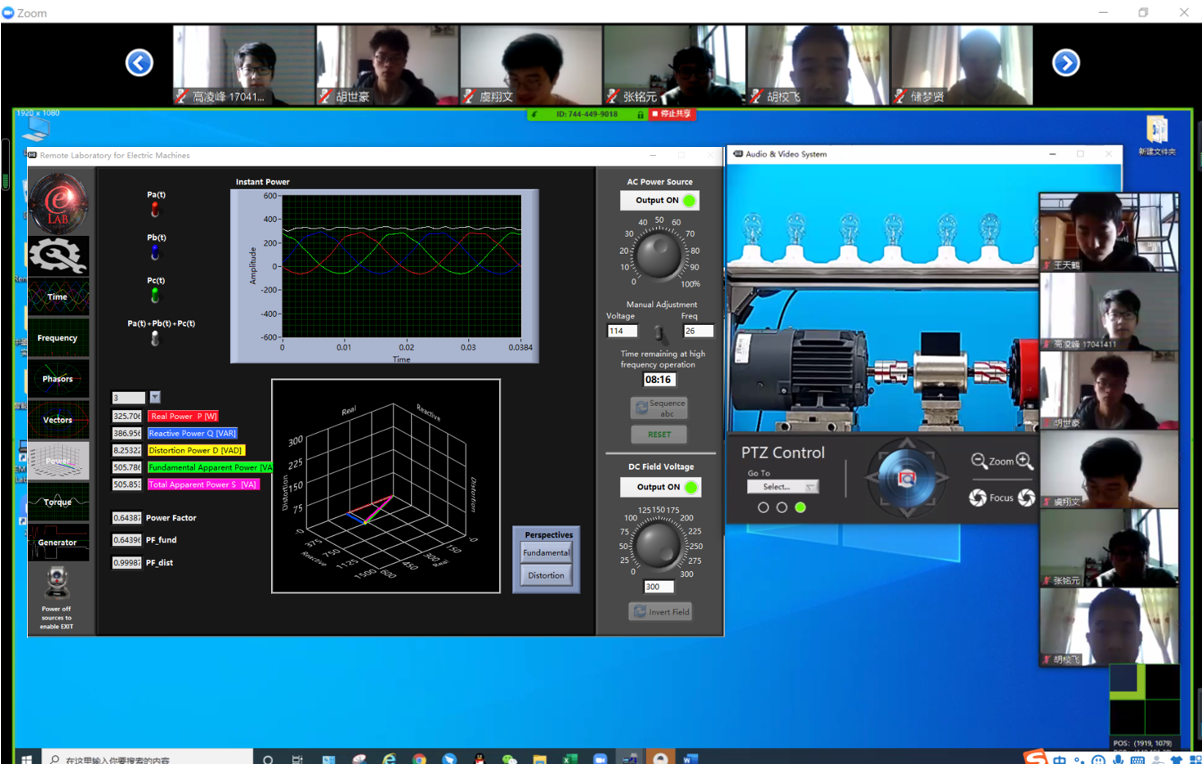Open the PTZ Go To Select dropdown

pyautogui.click(x=782, y=487)
